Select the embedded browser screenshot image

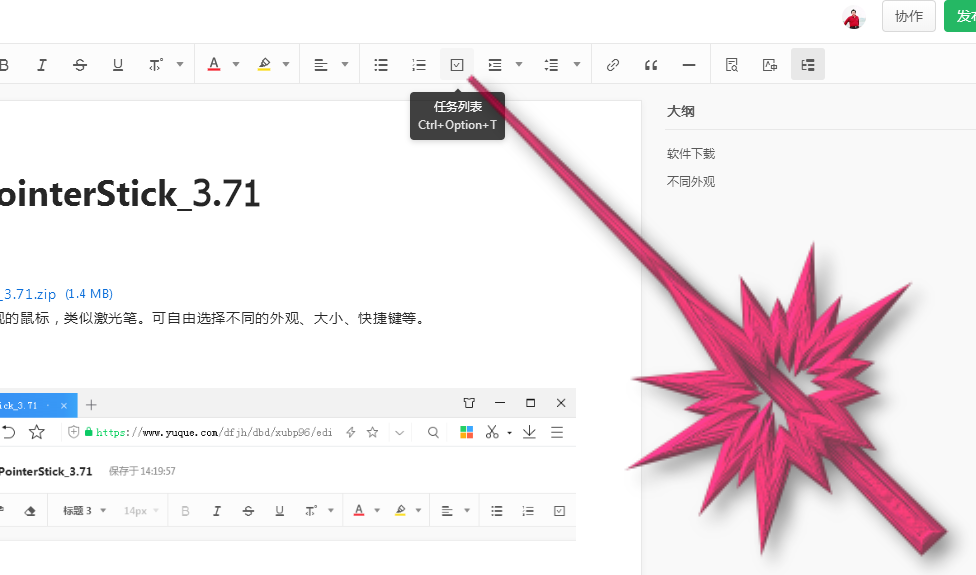tap(288, 465)
